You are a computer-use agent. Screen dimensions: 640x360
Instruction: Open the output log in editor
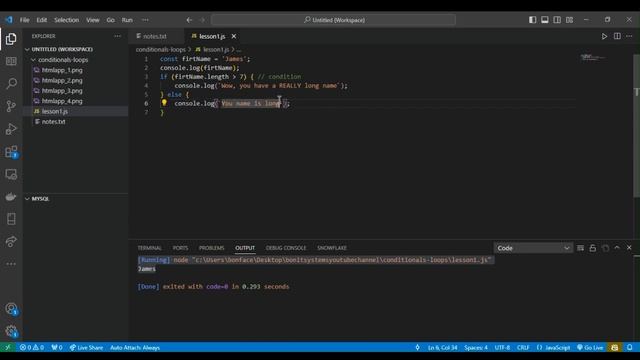point(605,248)
